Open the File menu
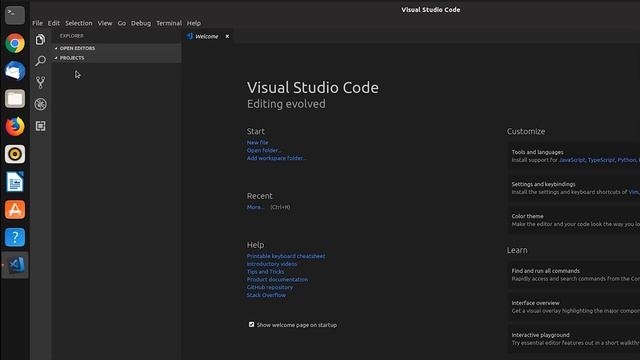The image size is (640, 360). (x=37, y=23)
